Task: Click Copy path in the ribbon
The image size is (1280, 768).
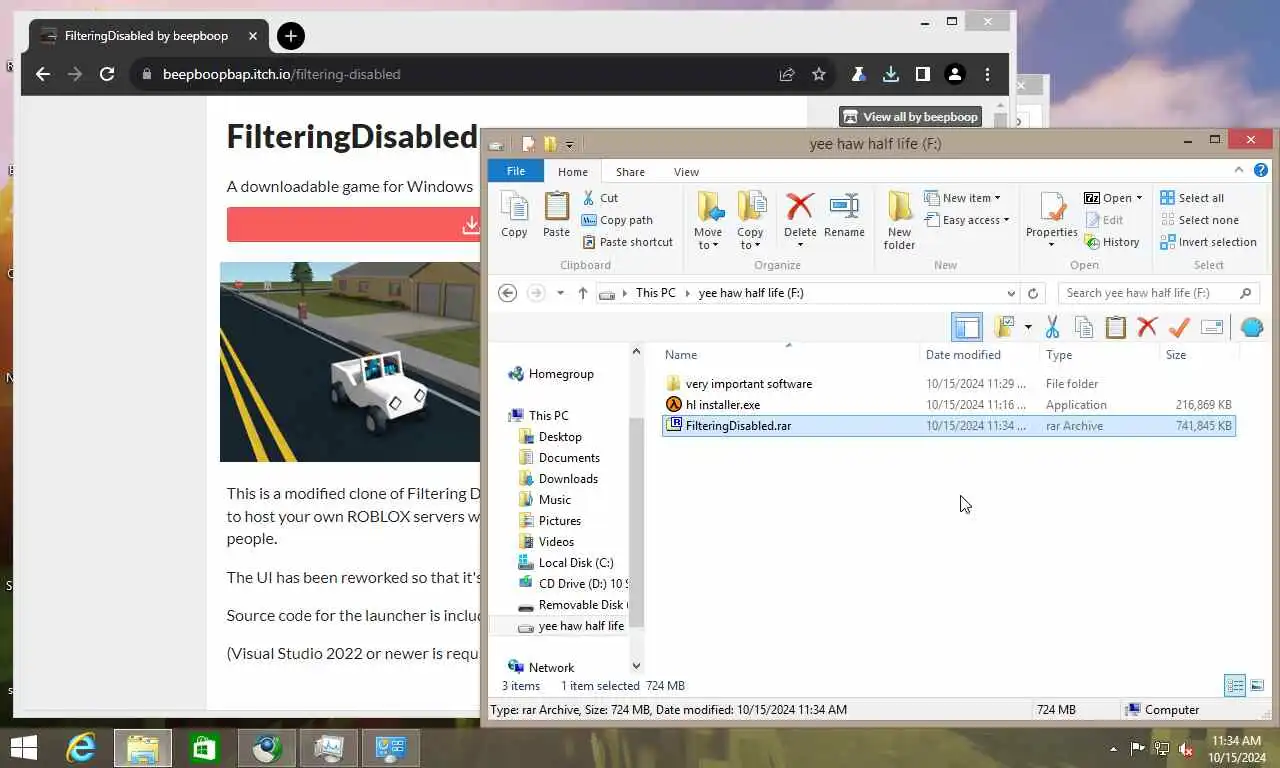Action: pyautogui.click(x=617, y=220)
